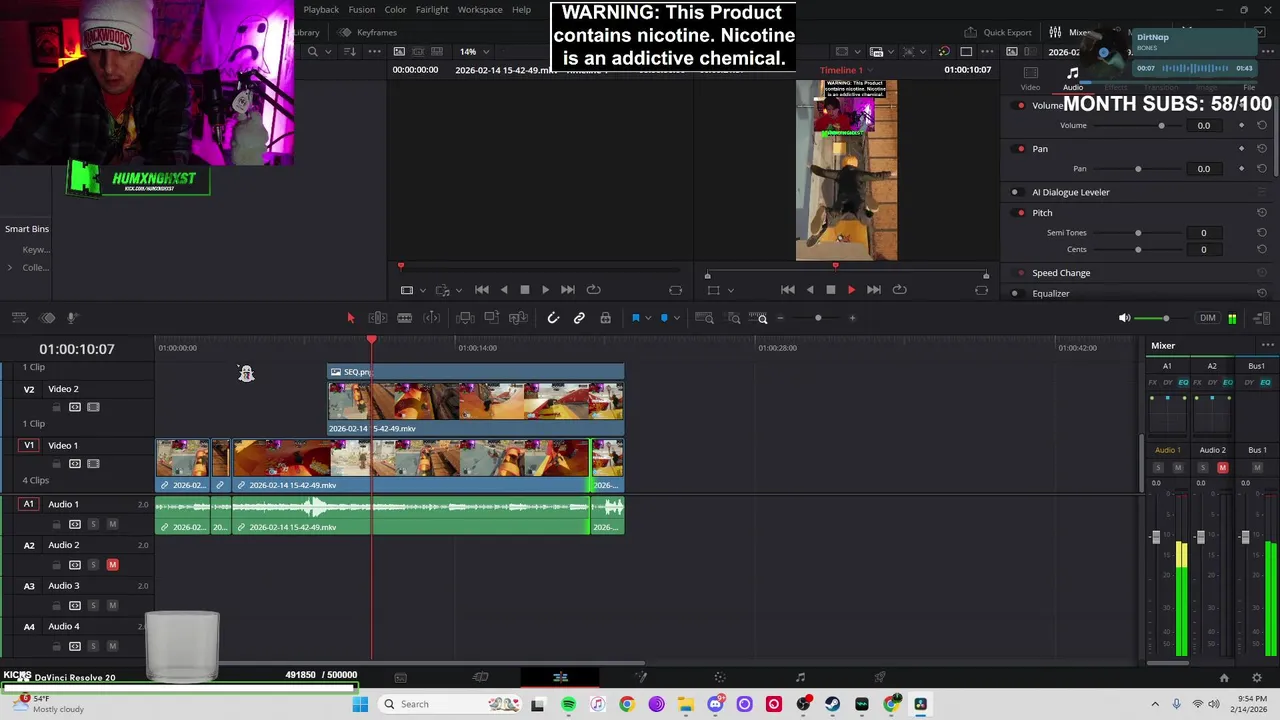
Task: Open the Fairlight menu
Action: (432, 10)
